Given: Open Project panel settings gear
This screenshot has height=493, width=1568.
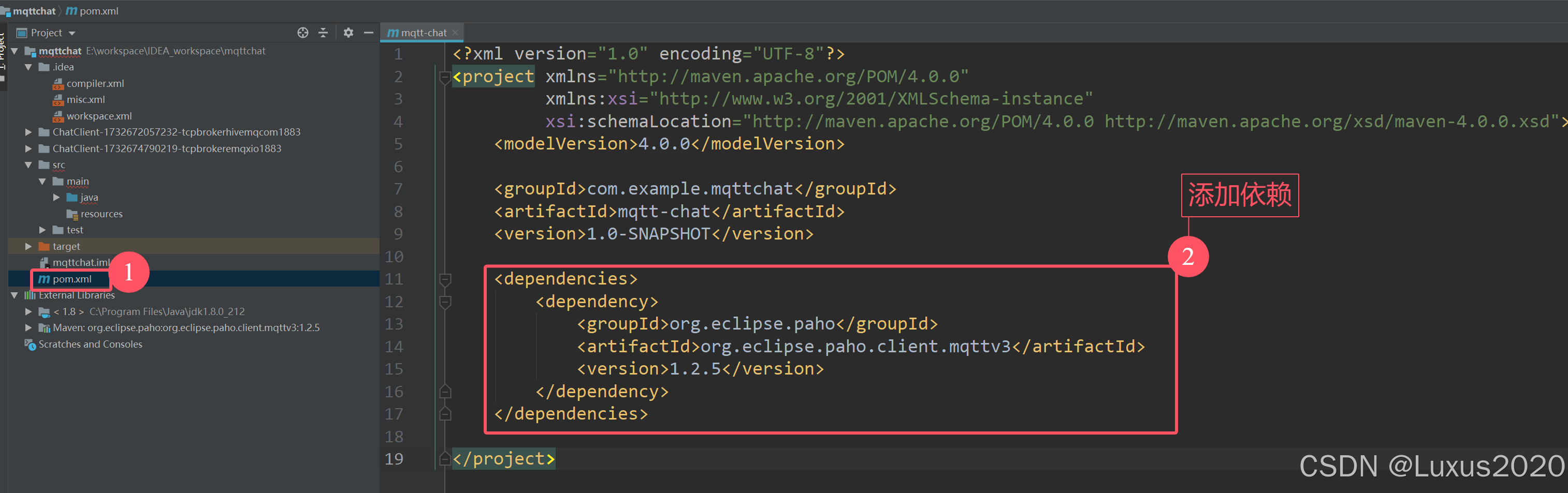Looking at the screenshot, I should point(348,33).
